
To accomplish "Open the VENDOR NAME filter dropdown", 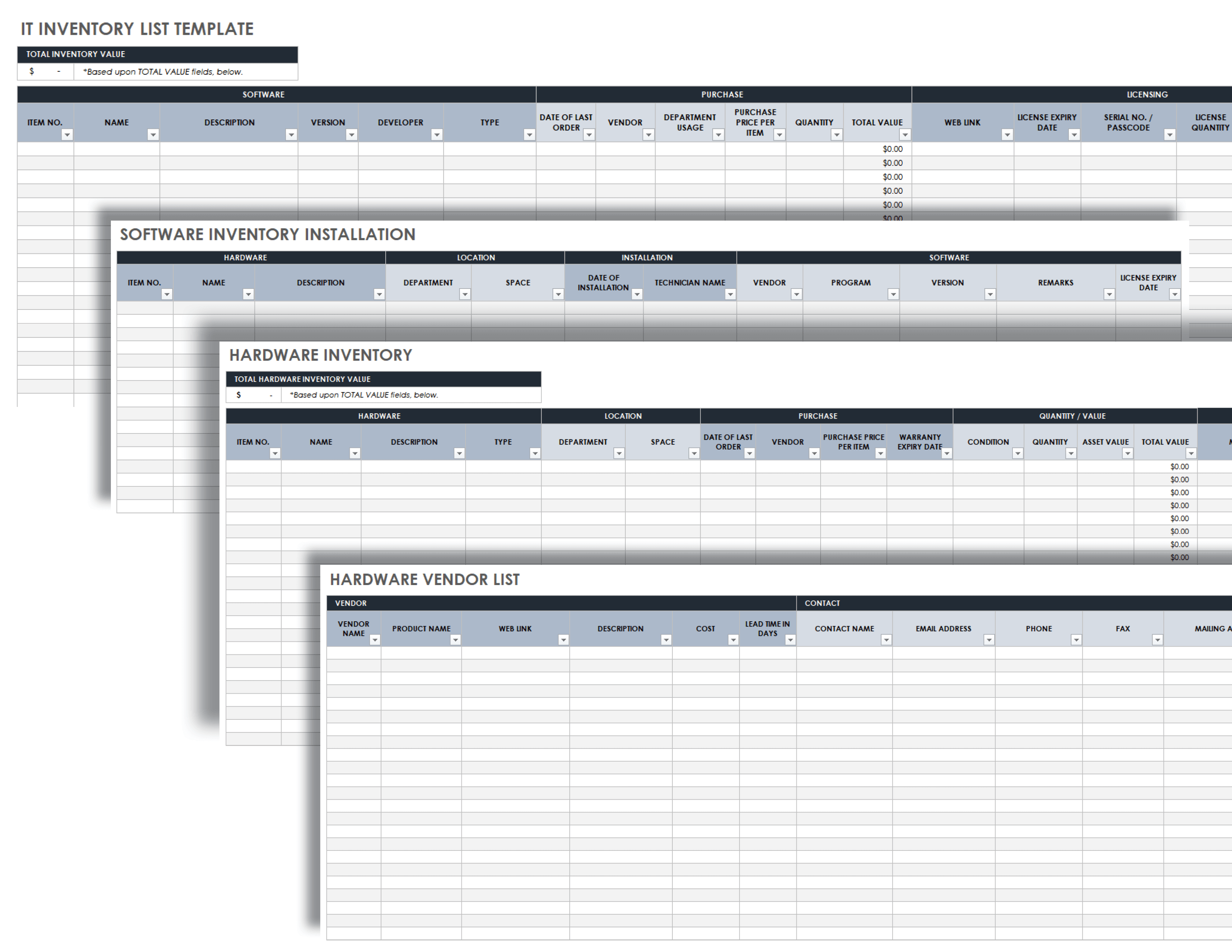I will [374, 640].
